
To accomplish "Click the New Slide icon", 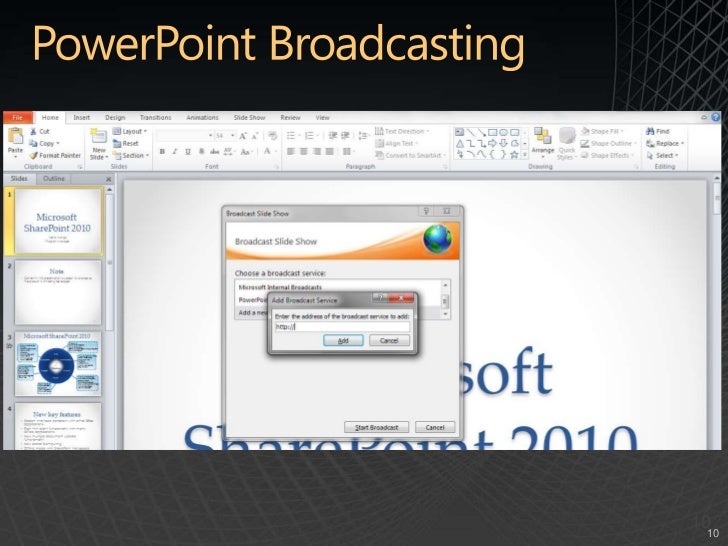I will pos(98,136).
